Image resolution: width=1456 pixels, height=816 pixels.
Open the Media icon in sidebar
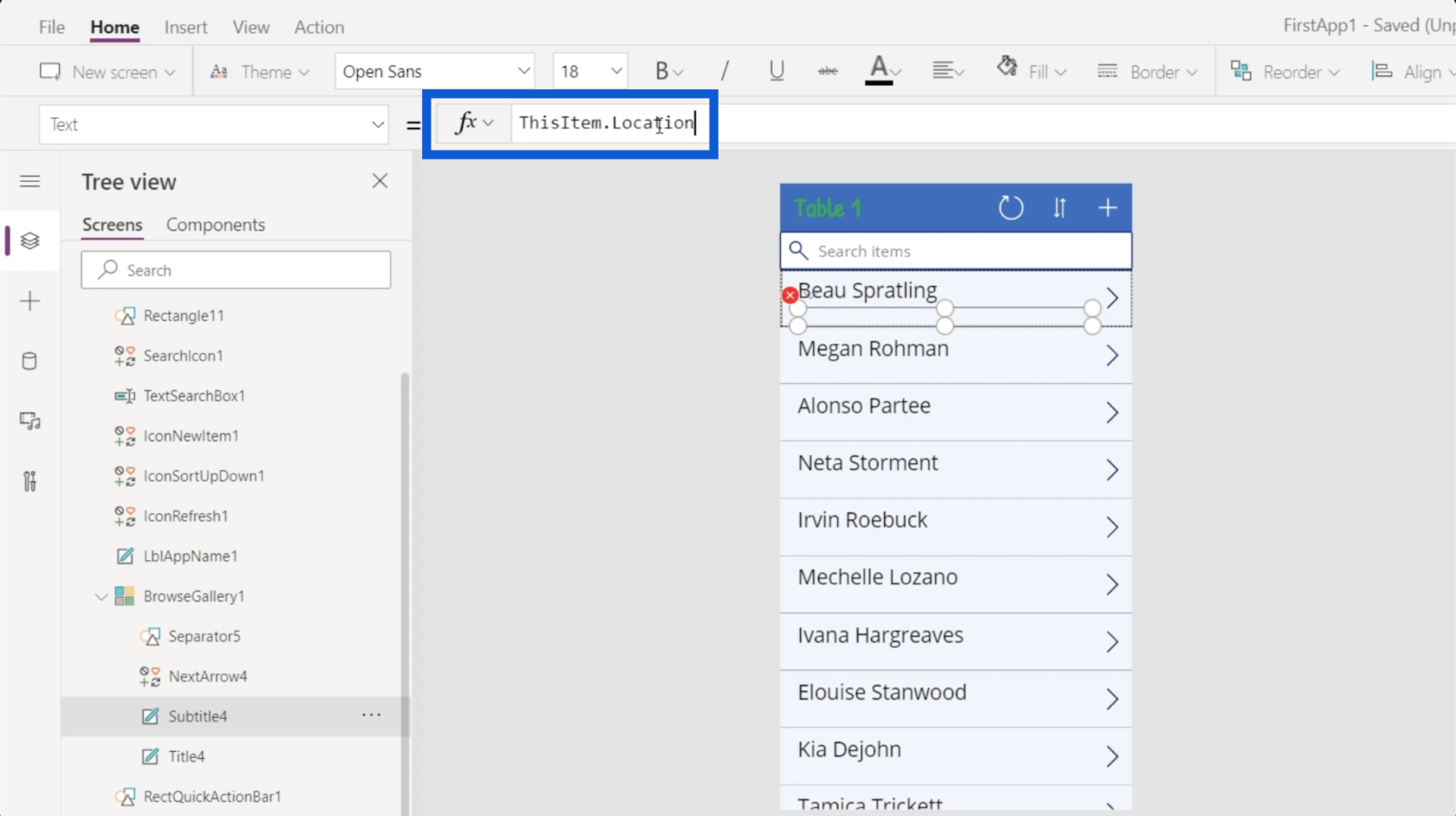(30, 421)
